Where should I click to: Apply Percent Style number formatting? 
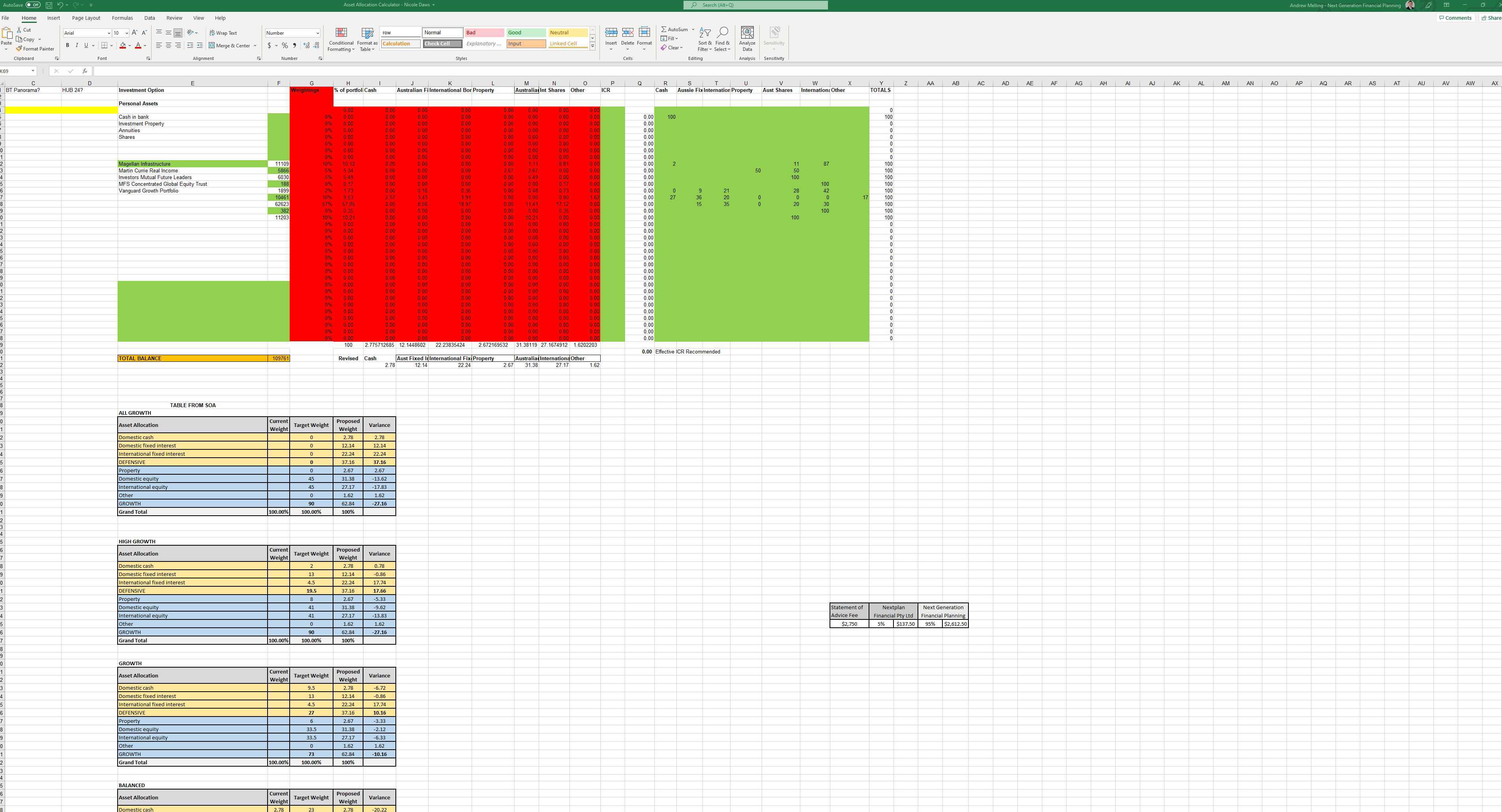(x=285, y=45)
